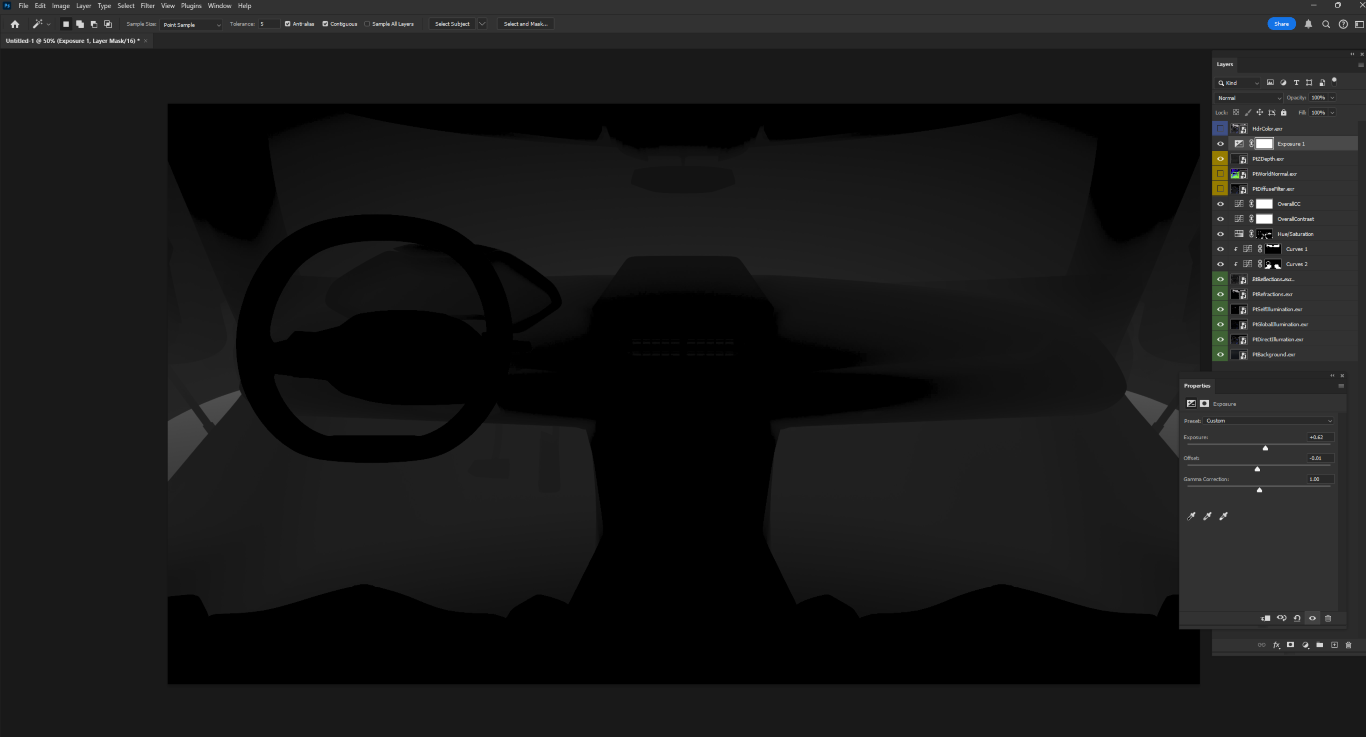This screenshot has height=737, width=1366.
Task: Pick the white point eyedropper in Properties
Action: tap(1223, 517)
